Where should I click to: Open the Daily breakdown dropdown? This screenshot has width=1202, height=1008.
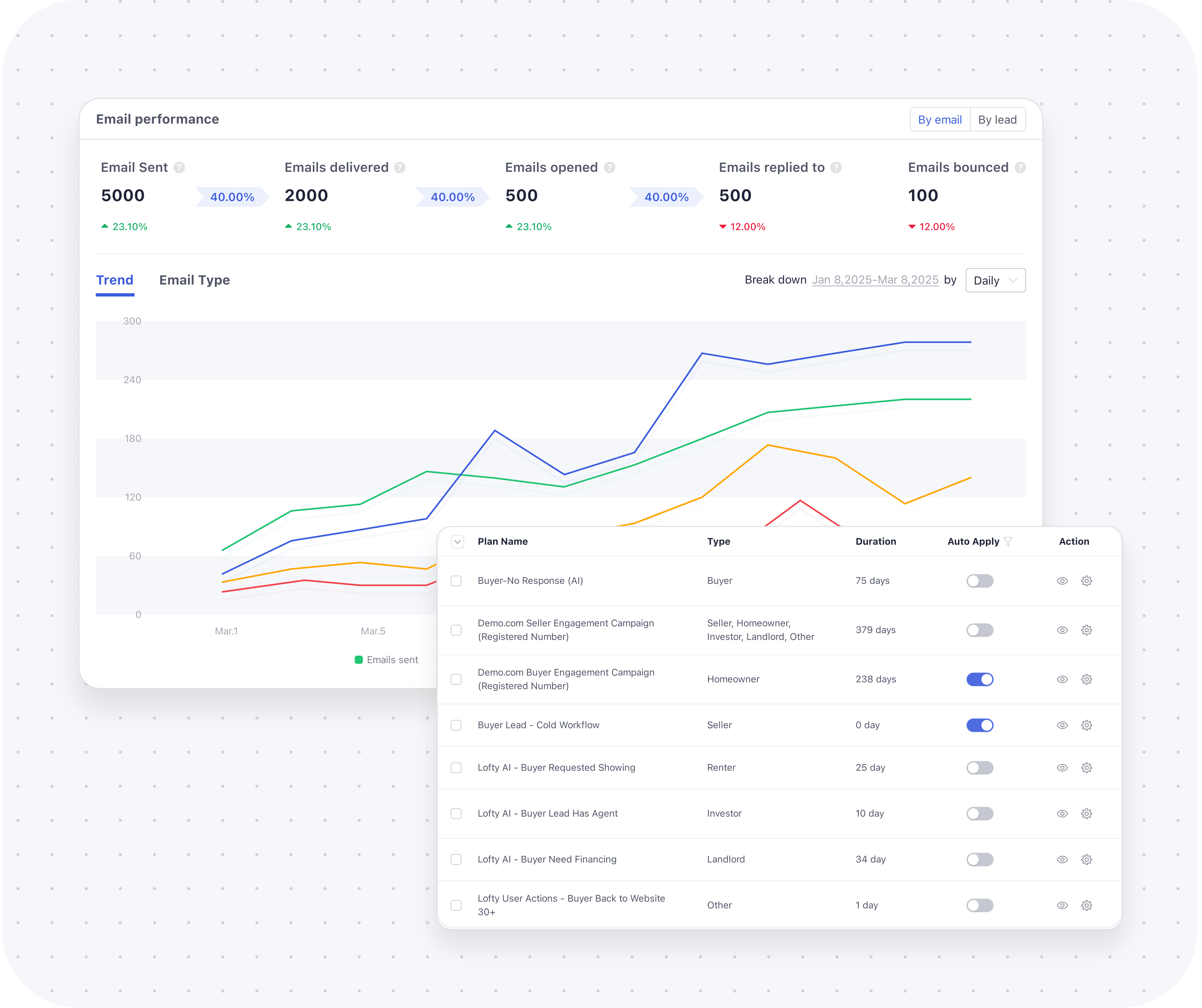tap(996, 280)
